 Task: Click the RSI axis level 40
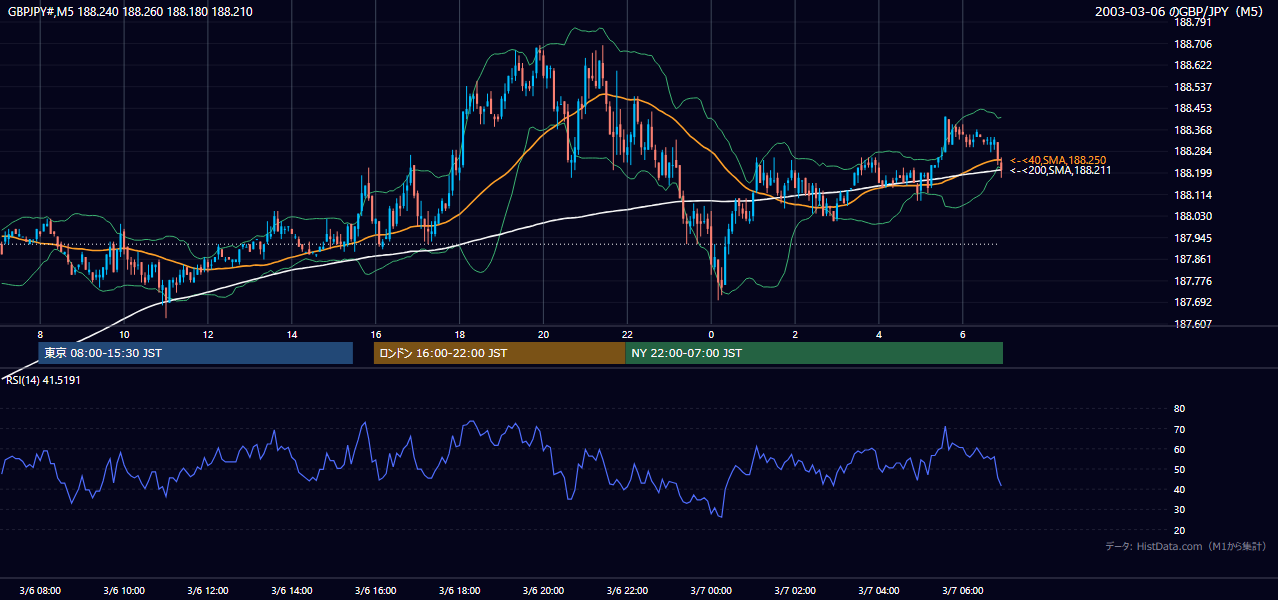click(x=1179, y=490)
